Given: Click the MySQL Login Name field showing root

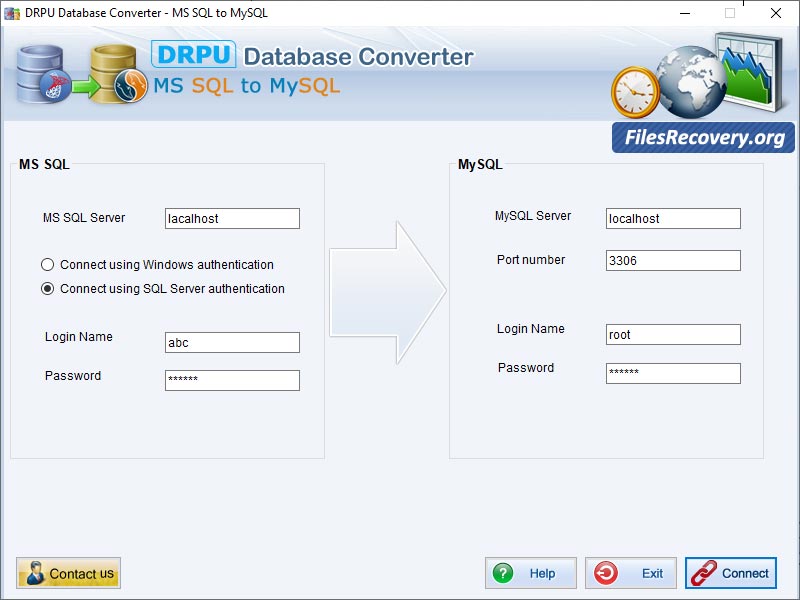Looking at the screenshot, I should [672, 334].
